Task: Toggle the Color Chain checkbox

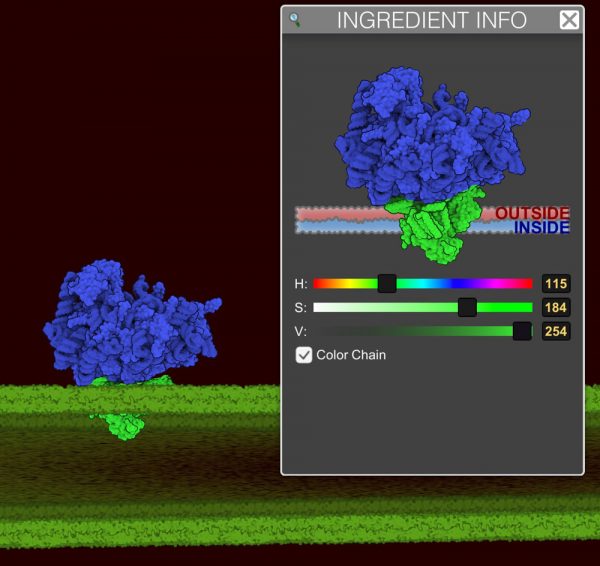Action: tap(304, 355)
